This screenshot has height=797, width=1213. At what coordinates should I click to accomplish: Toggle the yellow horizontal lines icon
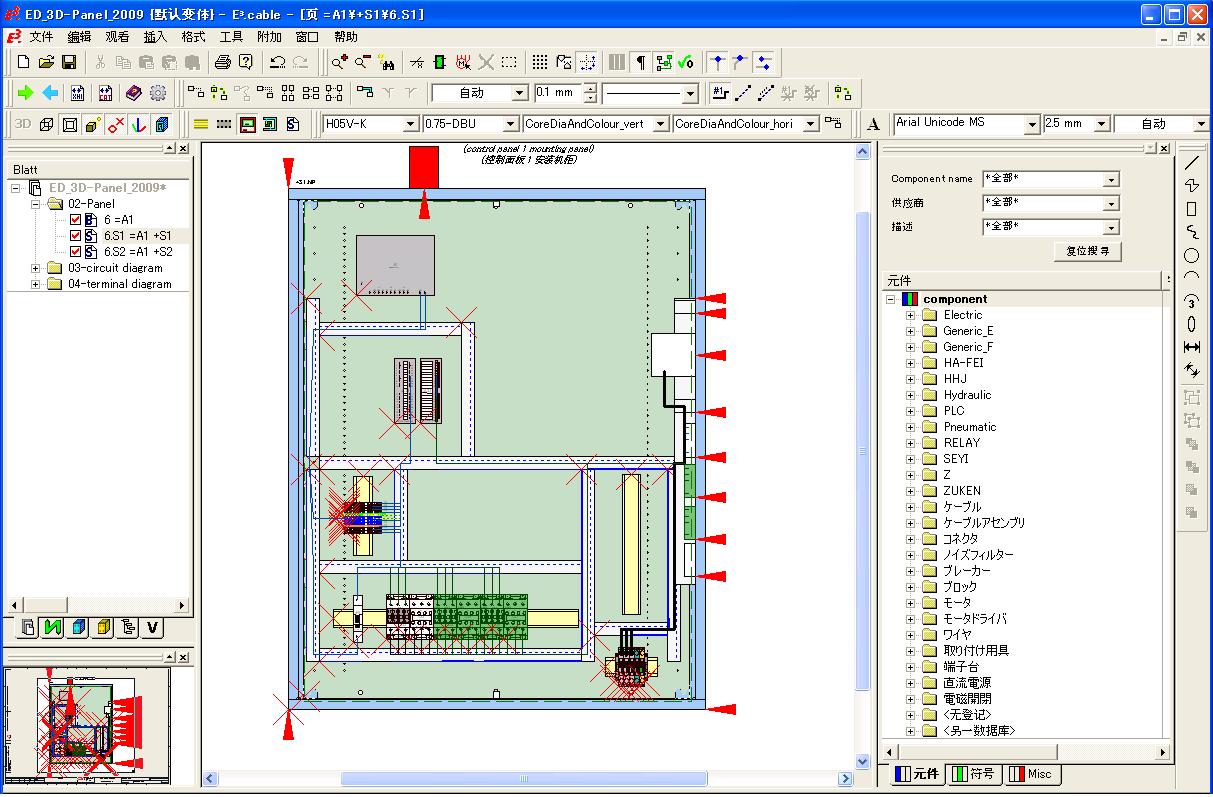[200, 124]
